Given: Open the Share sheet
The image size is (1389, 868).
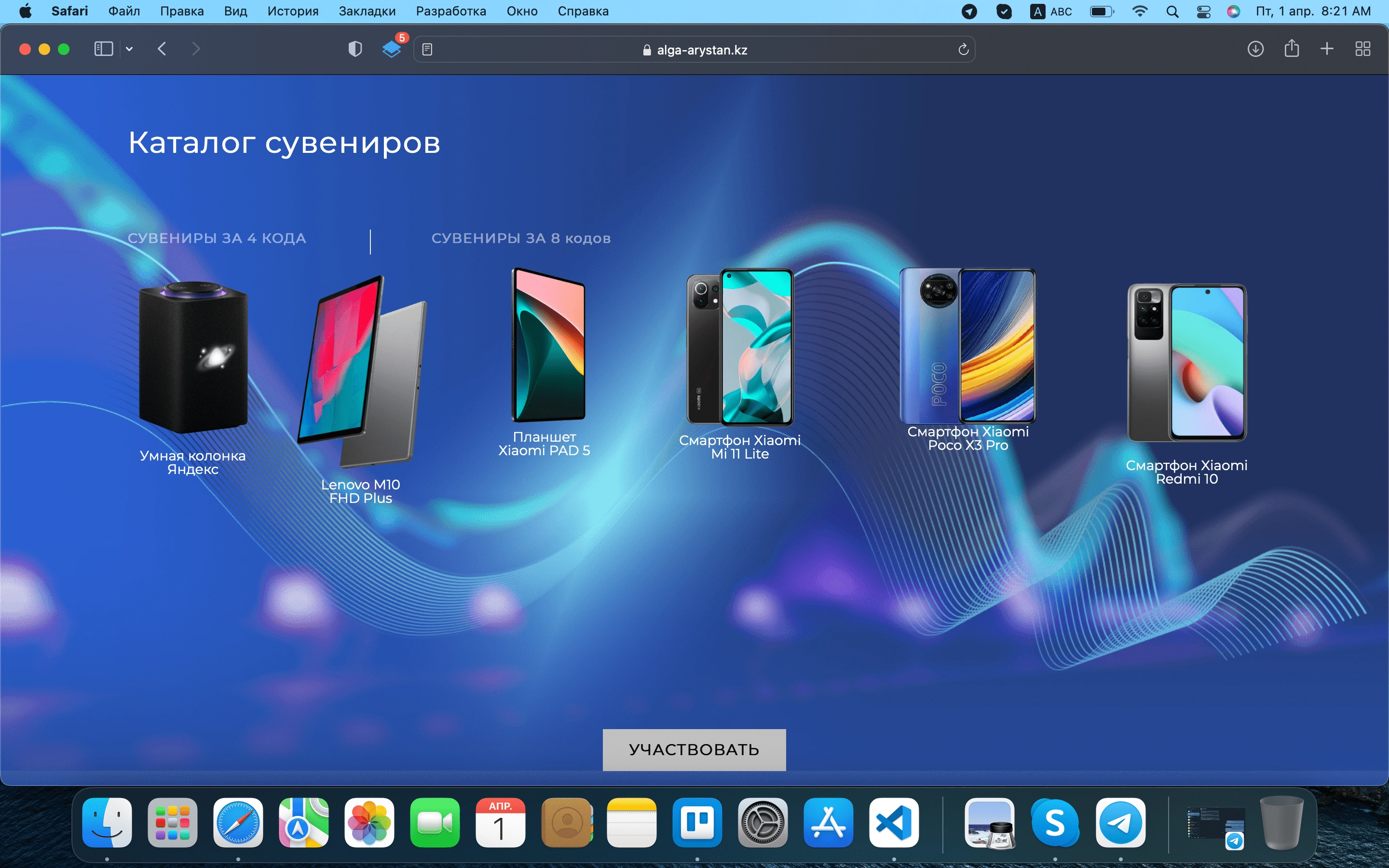Looking at the screenshot, I should (1292, 48).
